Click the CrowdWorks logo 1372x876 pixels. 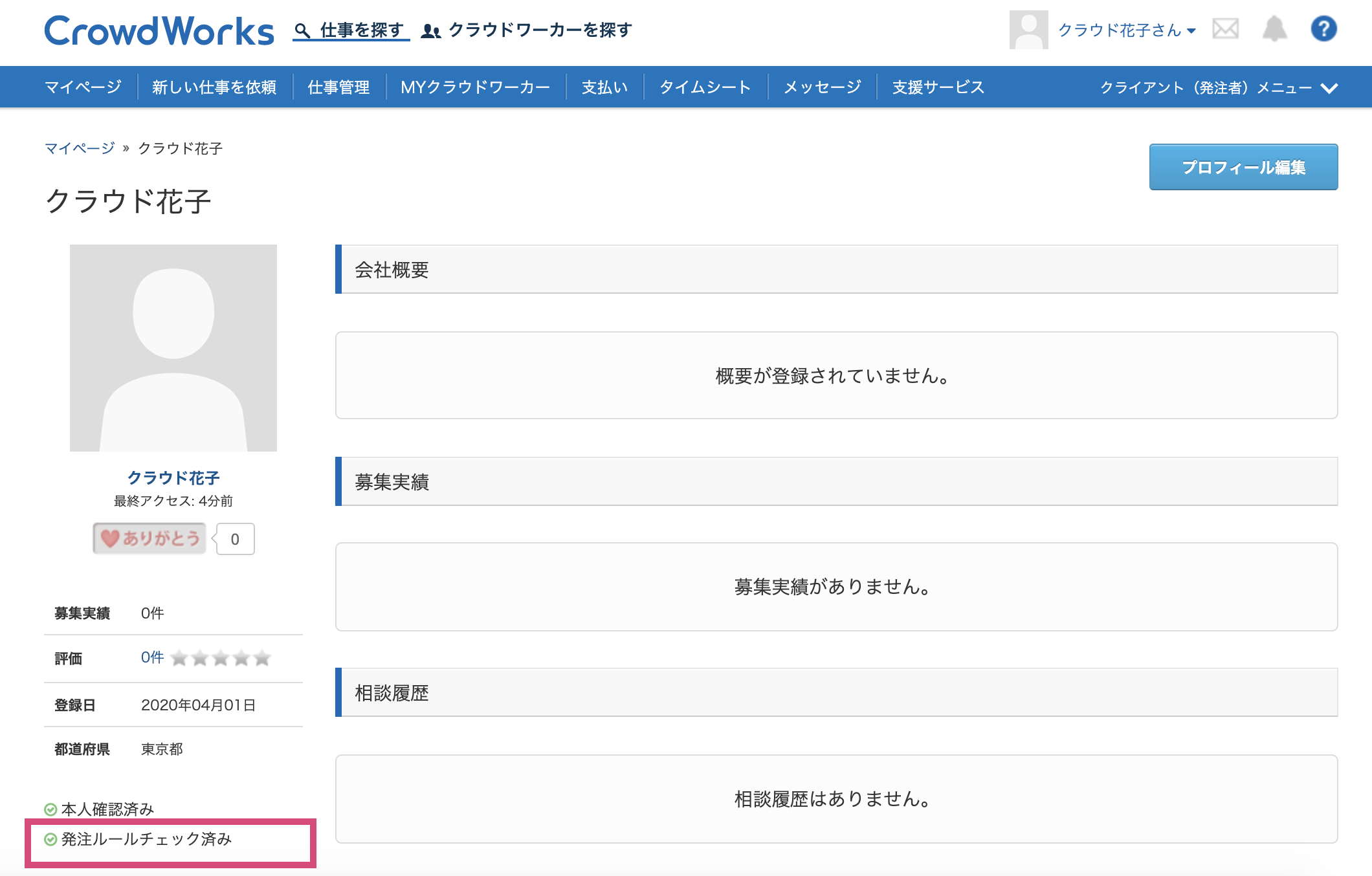point(159,30)
